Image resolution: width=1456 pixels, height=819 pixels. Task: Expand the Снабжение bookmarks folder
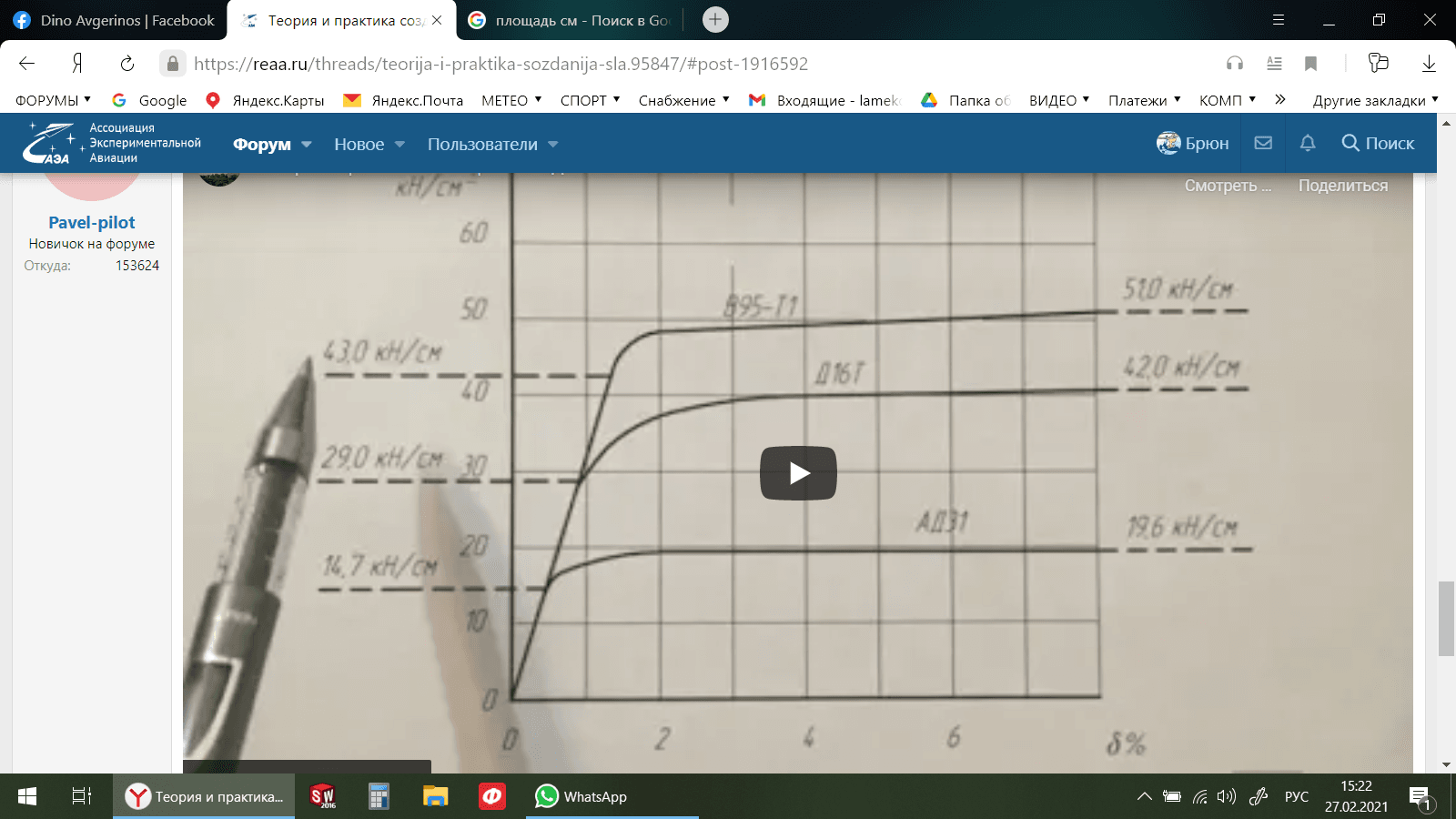coord(683,100)
